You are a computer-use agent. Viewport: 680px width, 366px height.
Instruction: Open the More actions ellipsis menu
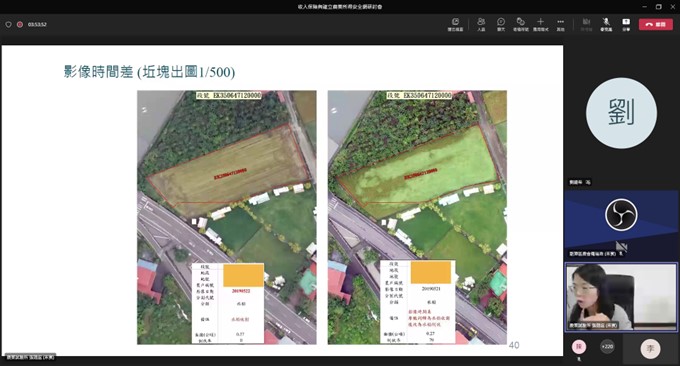click(x=561, y=24)
